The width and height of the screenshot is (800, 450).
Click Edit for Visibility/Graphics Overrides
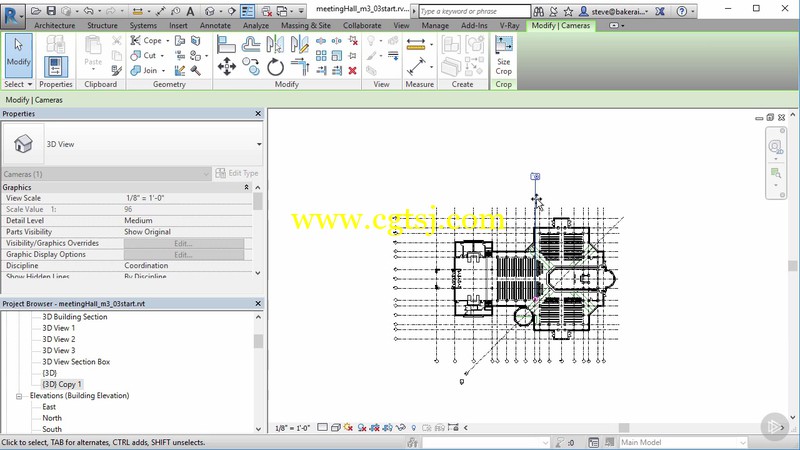pyautogui.click(x=184, y=243)
